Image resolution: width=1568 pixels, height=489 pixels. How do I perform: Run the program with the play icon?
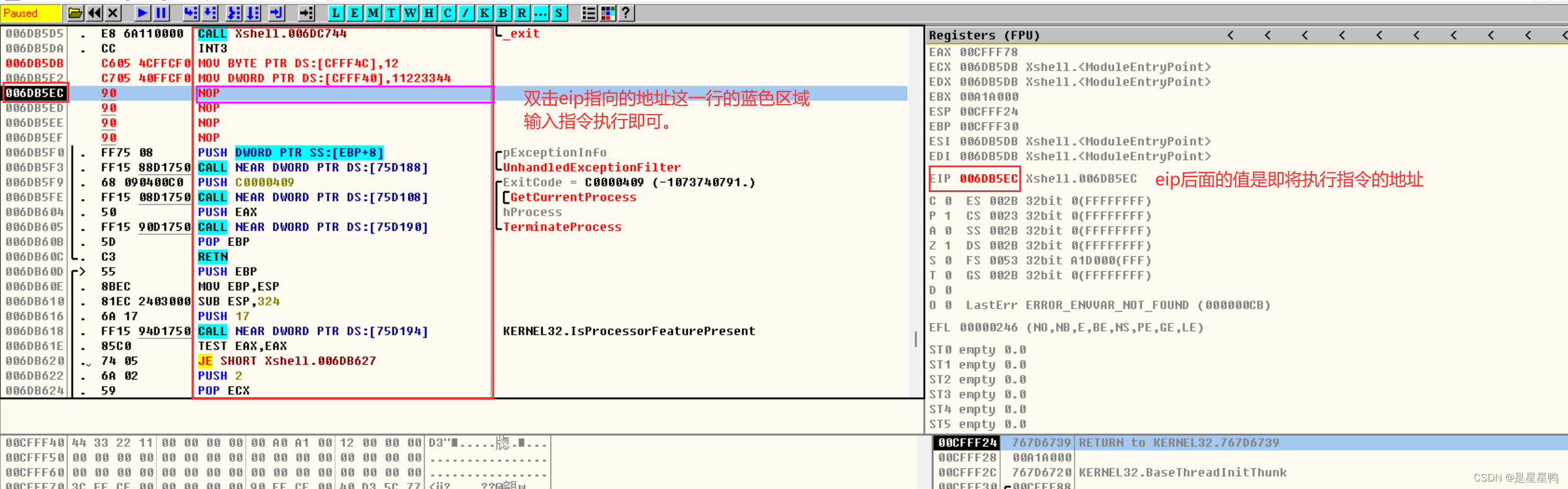point(143,13)
